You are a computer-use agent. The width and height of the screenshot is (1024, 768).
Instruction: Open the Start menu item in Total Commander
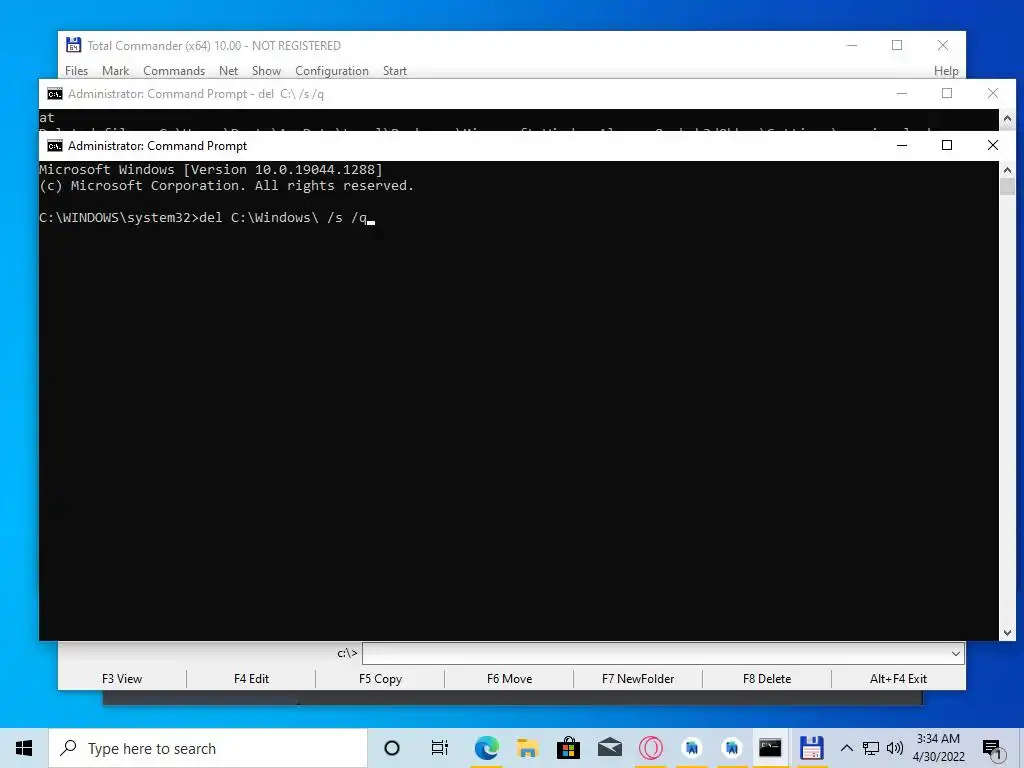(x=394, y=71)
